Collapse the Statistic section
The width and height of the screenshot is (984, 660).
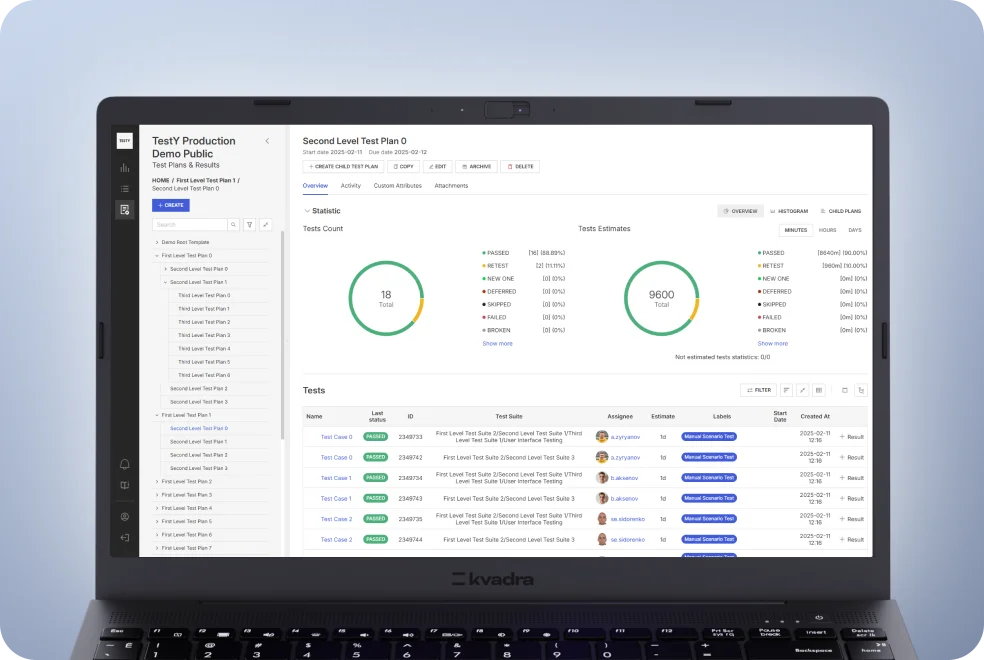point(307,211)
